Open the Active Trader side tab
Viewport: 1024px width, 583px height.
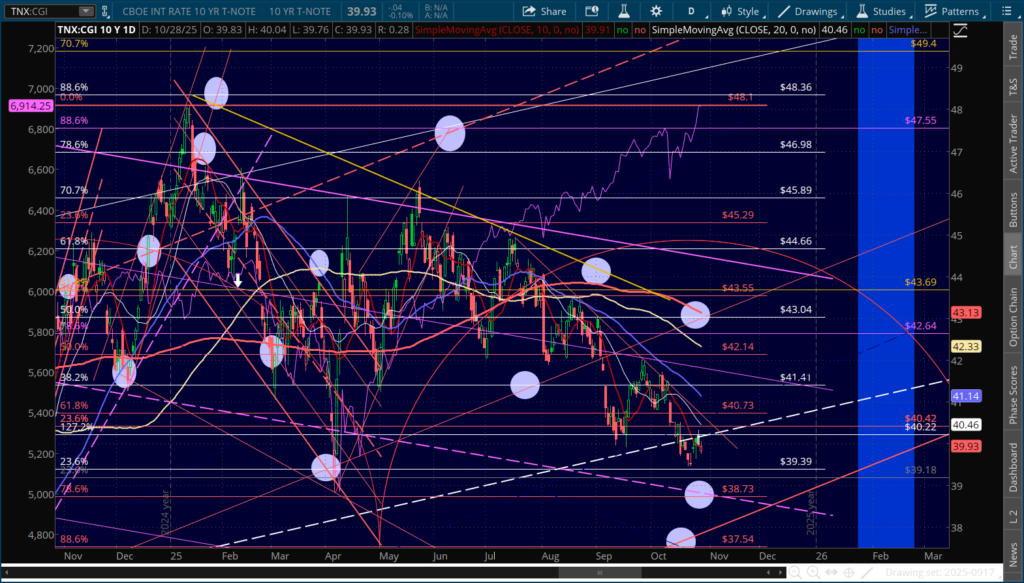tap(1013, 144)
